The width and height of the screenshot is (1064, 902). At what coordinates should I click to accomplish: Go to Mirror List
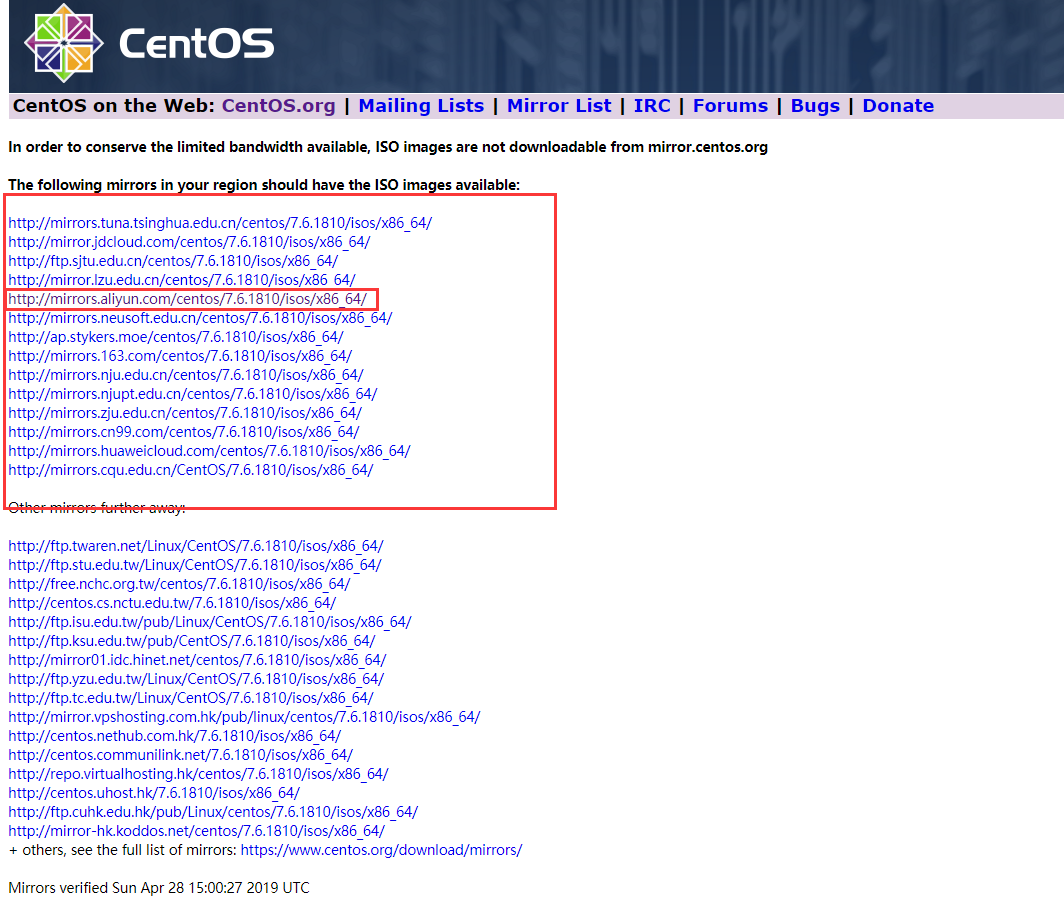pos(559,106)
